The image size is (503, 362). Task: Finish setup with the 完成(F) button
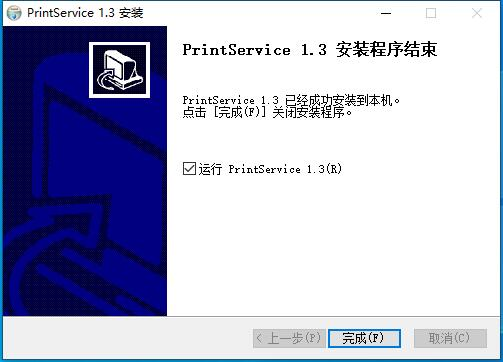coord(364,338)
